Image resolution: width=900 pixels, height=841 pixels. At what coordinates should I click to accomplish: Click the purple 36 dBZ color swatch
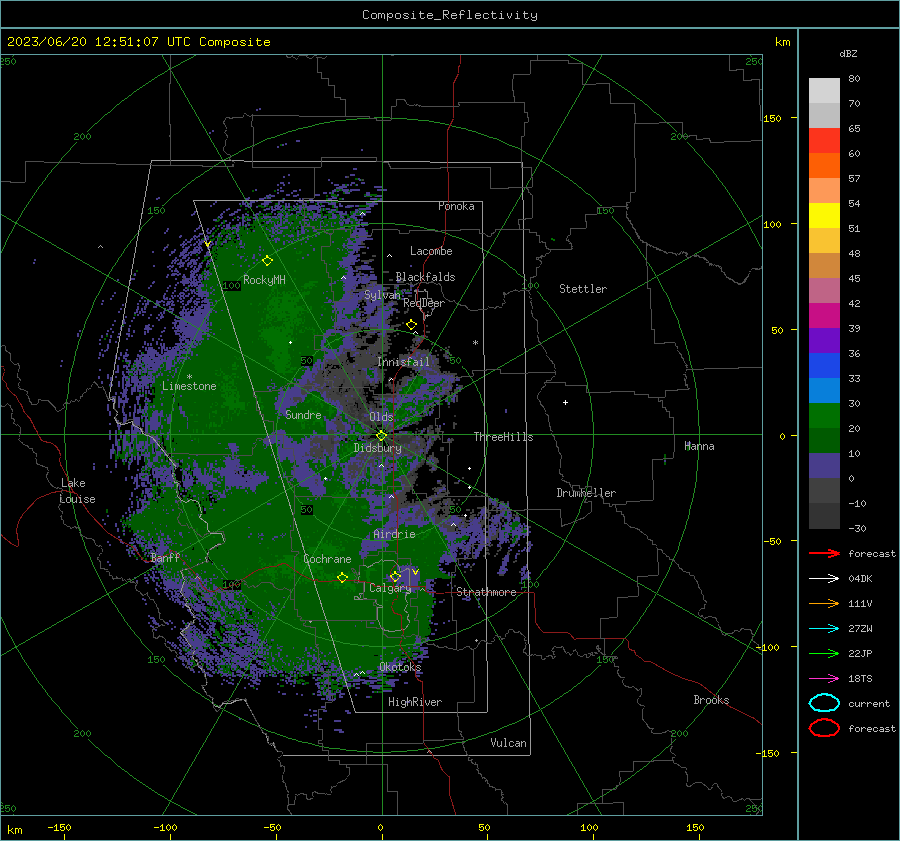(x=824, y=340)
